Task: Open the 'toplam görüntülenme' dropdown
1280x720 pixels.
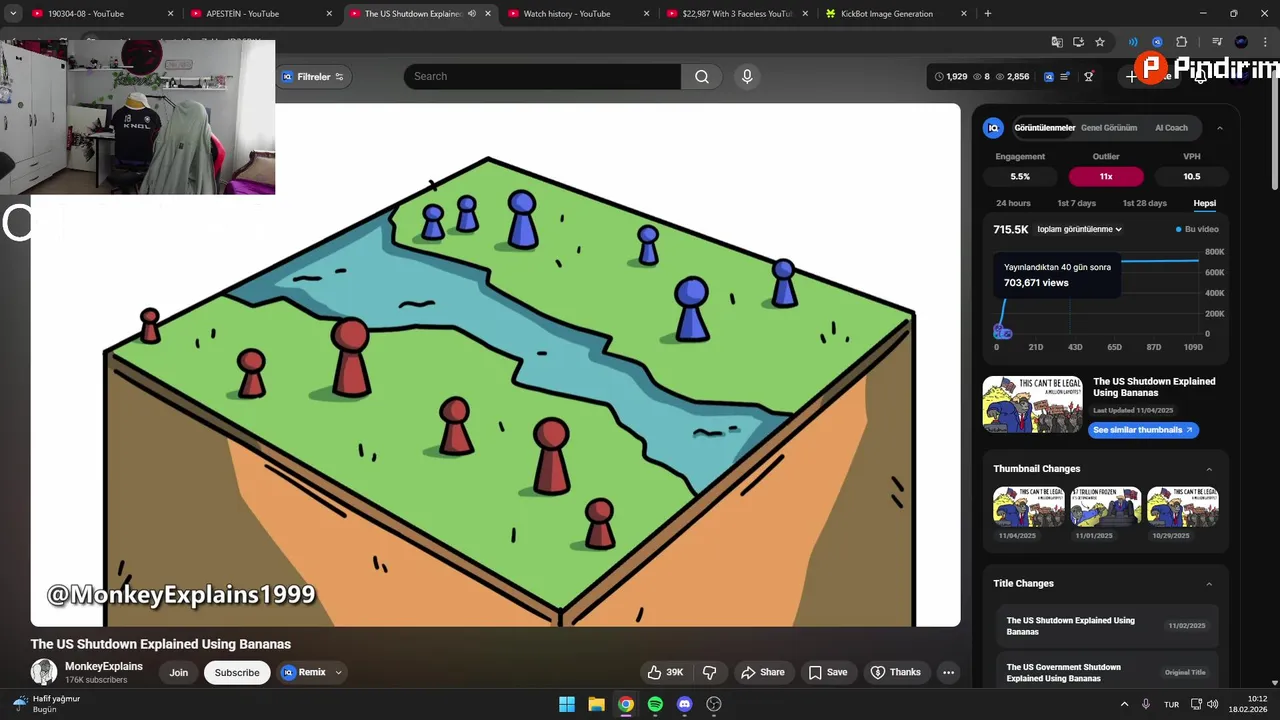Action: point(1079,229)
